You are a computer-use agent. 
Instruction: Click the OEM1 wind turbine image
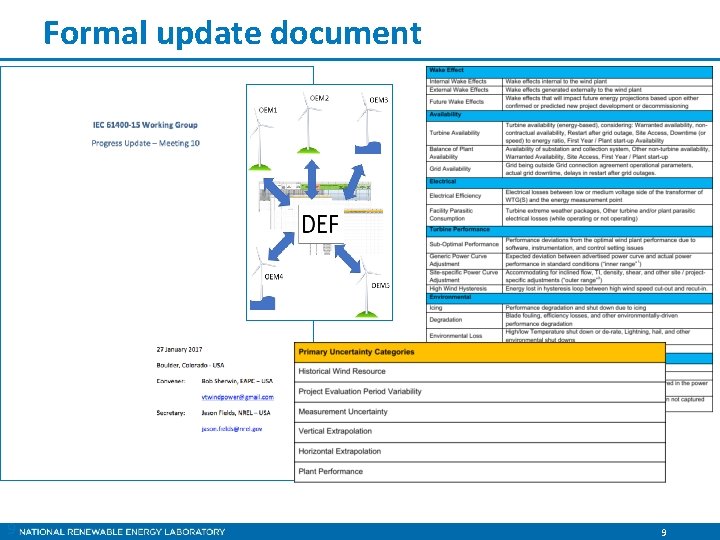(260, 141)
